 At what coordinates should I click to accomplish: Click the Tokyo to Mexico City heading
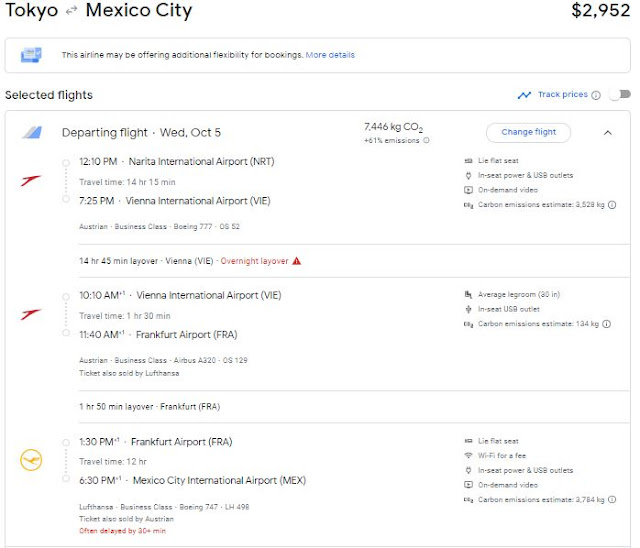[x=98, y=12]
